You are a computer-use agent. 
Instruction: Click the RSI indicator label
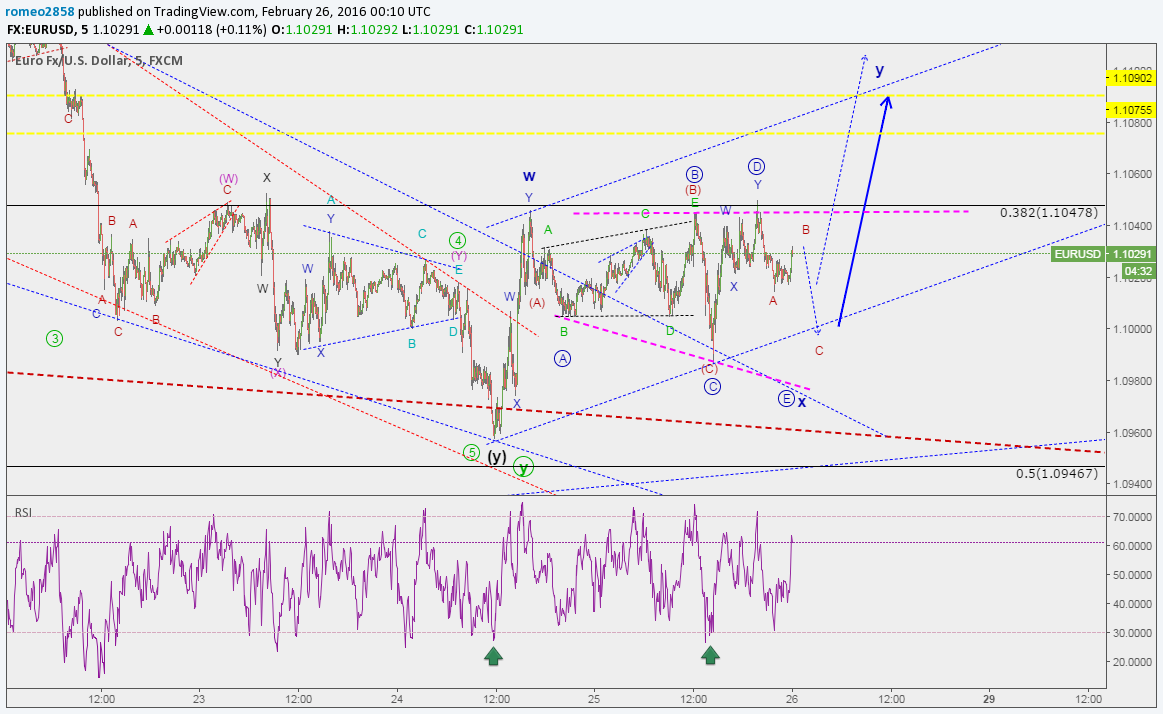[x=24, y=512]
